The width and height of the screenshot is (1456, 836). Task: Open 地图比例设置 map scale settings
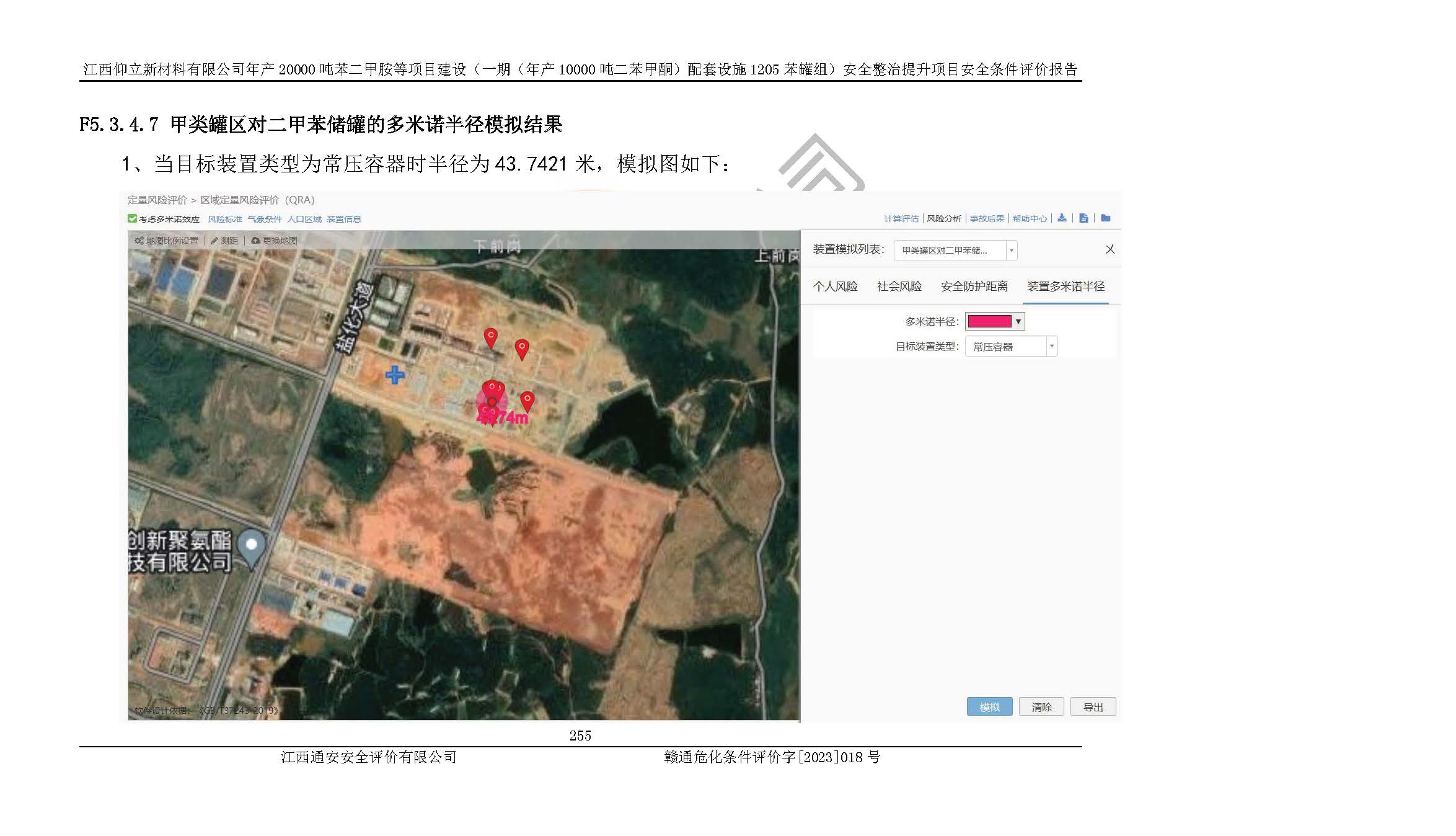[167, 241]
